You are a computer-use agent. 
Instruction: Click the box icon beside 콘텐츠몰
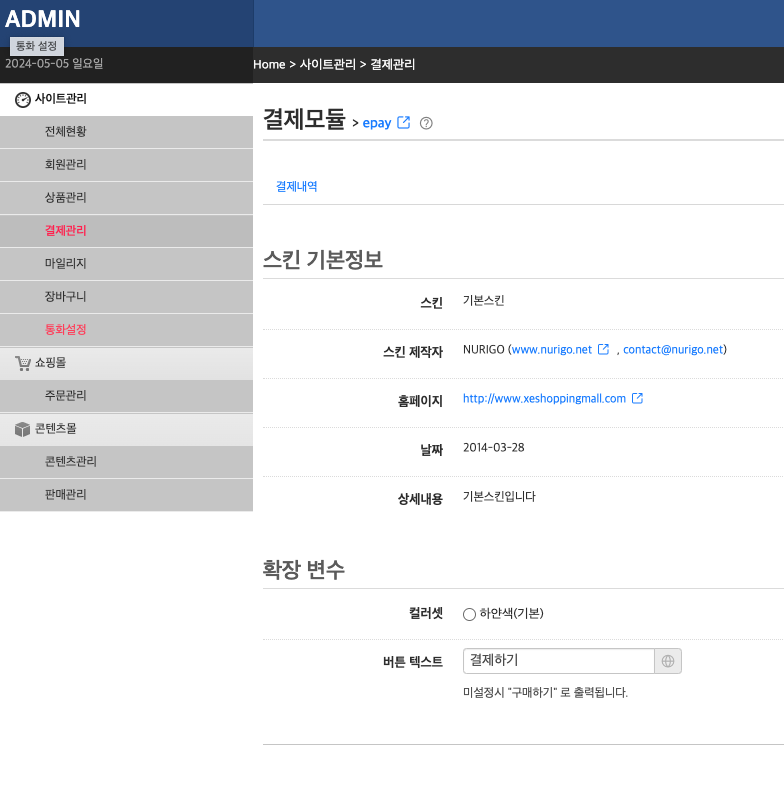pyautogui.click(x=23, y=429)
